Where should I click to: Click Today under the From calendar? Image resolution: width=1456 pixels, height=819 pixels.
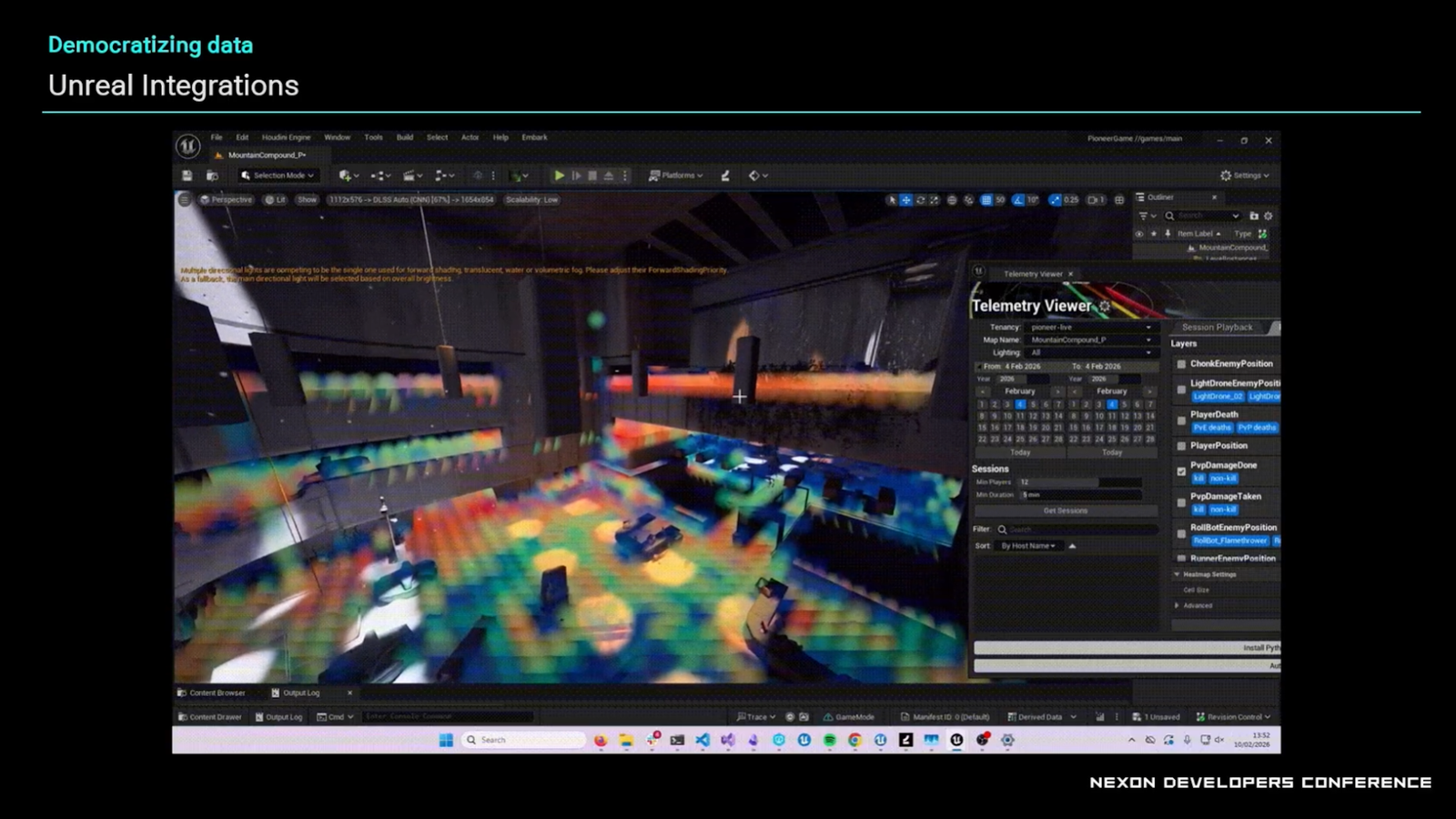[x=1020, y=452]
